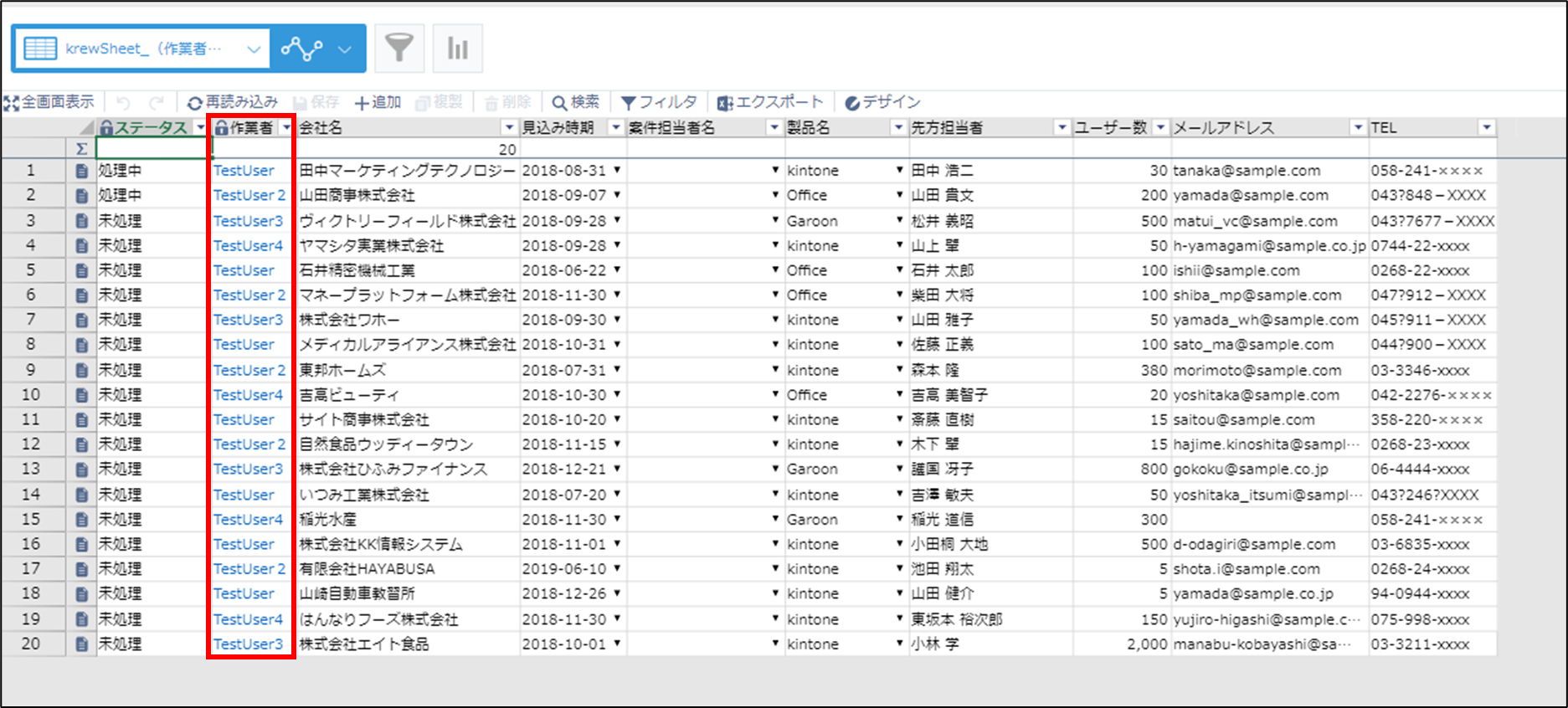Image resolution: width=1568 pixels, height=708 pixels.
Task: Reload the sheet with 再読み込み
Action: click(232, 102)
